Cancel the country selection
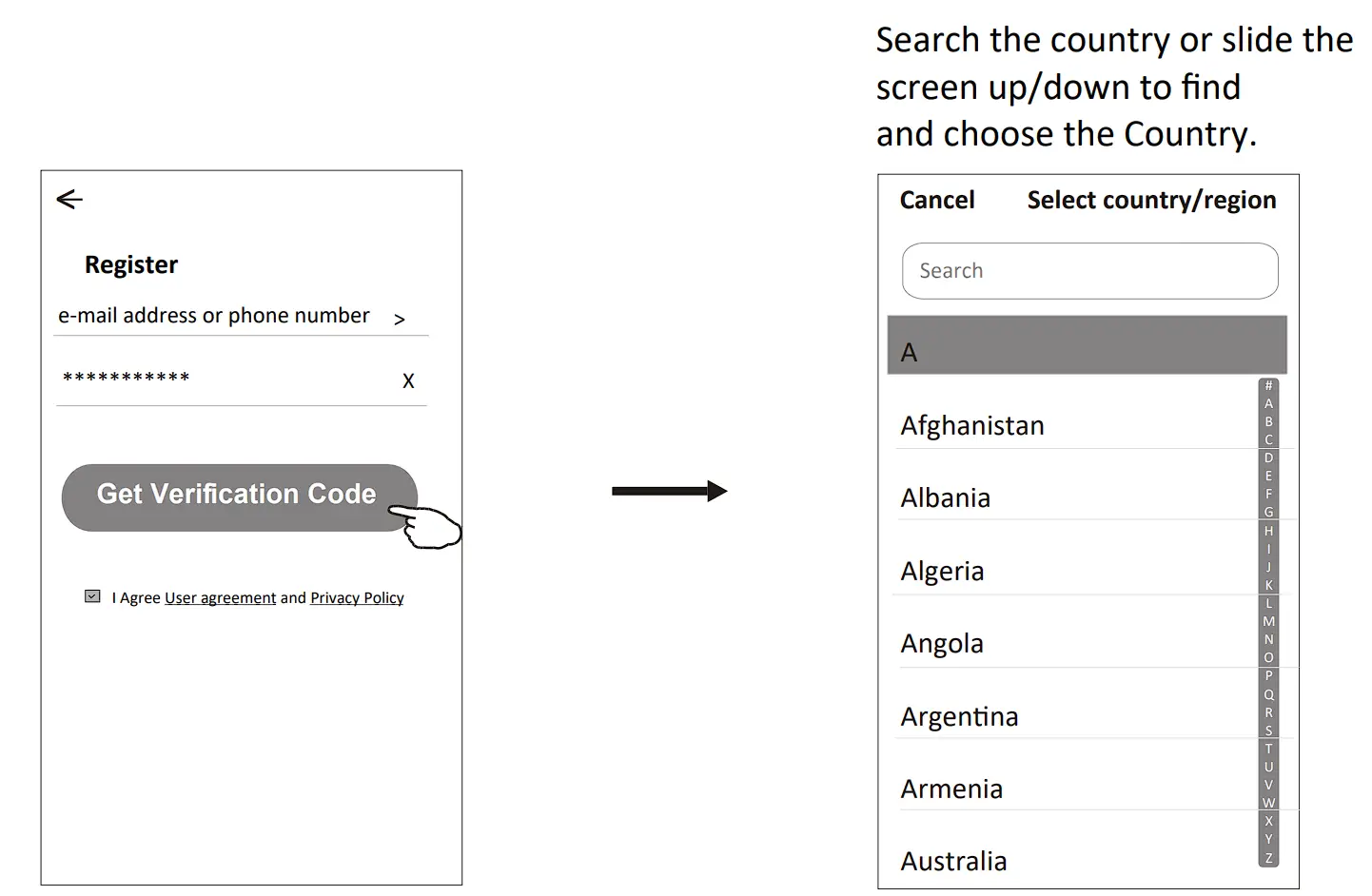Screen dimensions: 1372x896 936,200
